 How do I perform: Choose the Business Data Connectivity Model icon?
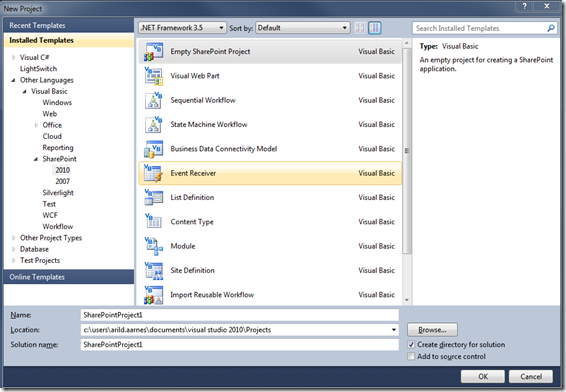[153, 149]
